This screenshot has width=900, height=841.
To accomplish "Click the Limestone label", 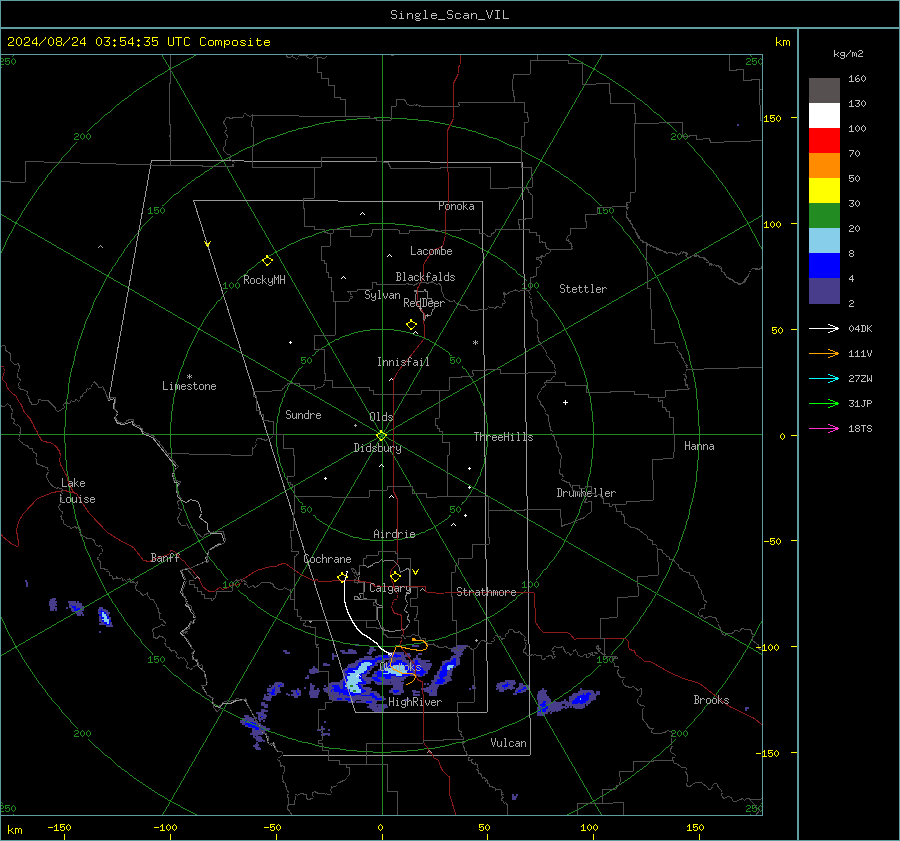I will click(189, 386).
